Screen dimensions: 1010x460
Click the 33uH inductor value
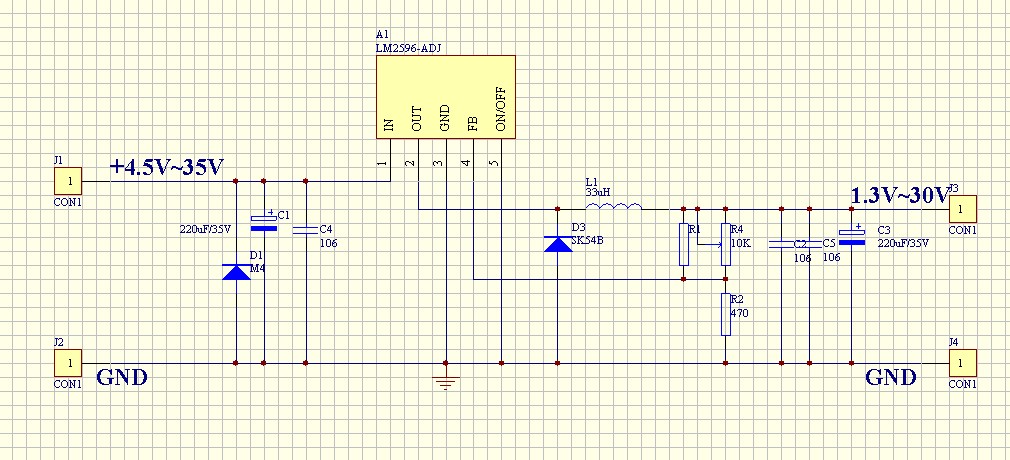(598, 193)
